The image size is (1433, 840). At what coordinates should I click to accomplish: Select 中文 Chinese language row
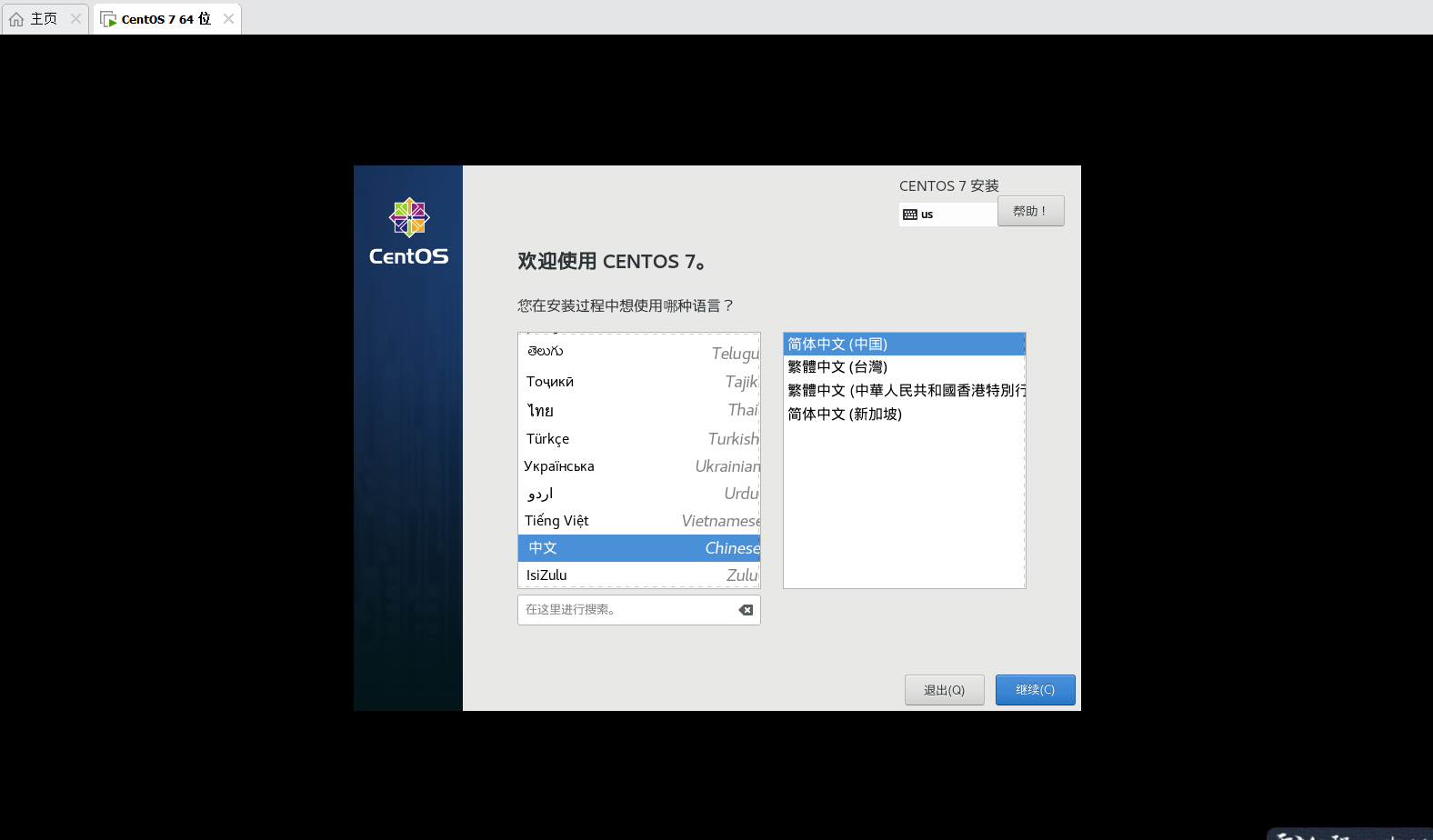coord(639,548)
